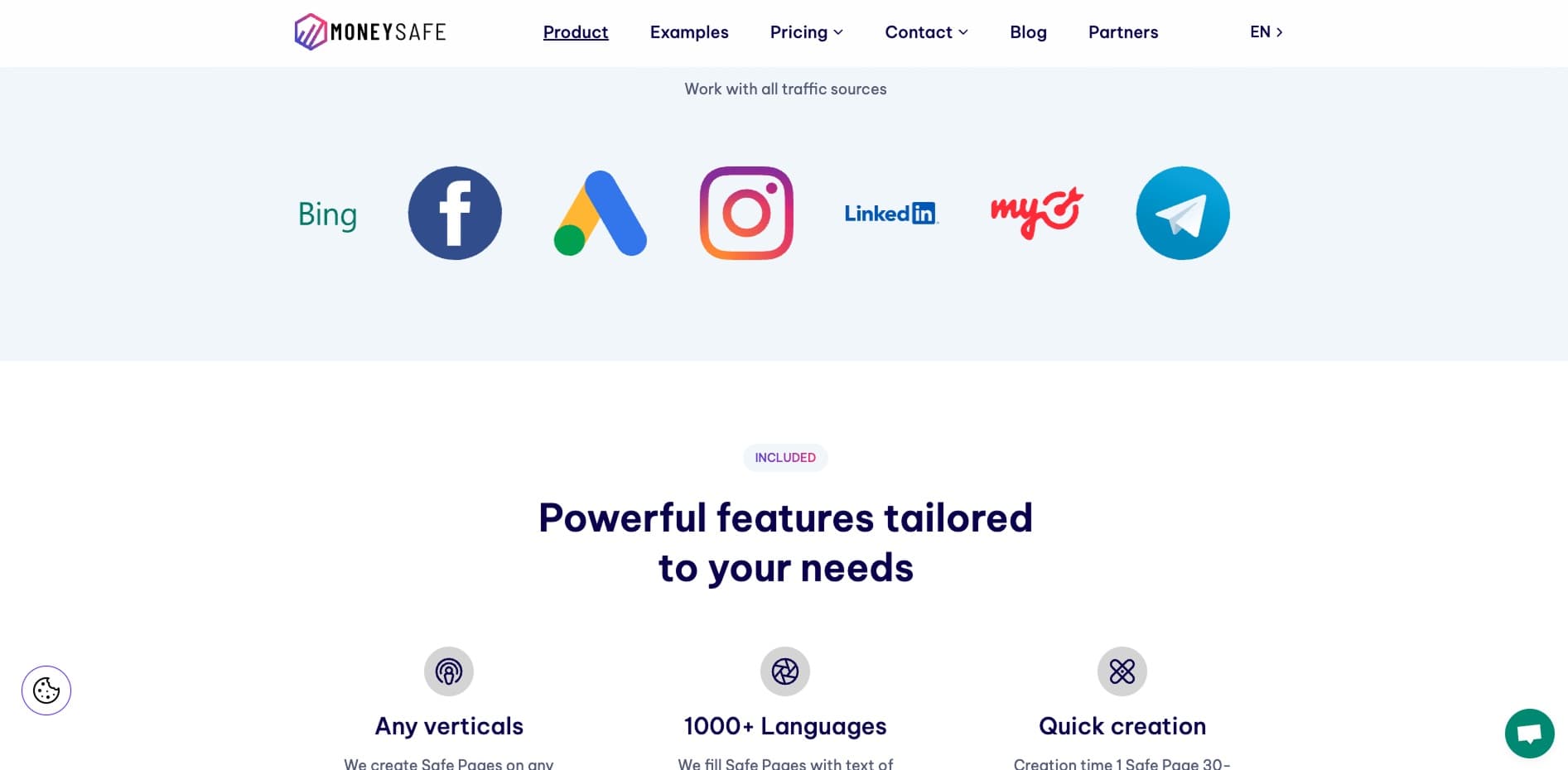This screenshot has width=1568, height=770.
Task: Click the myTarget logo icon
Action: 1037,214
